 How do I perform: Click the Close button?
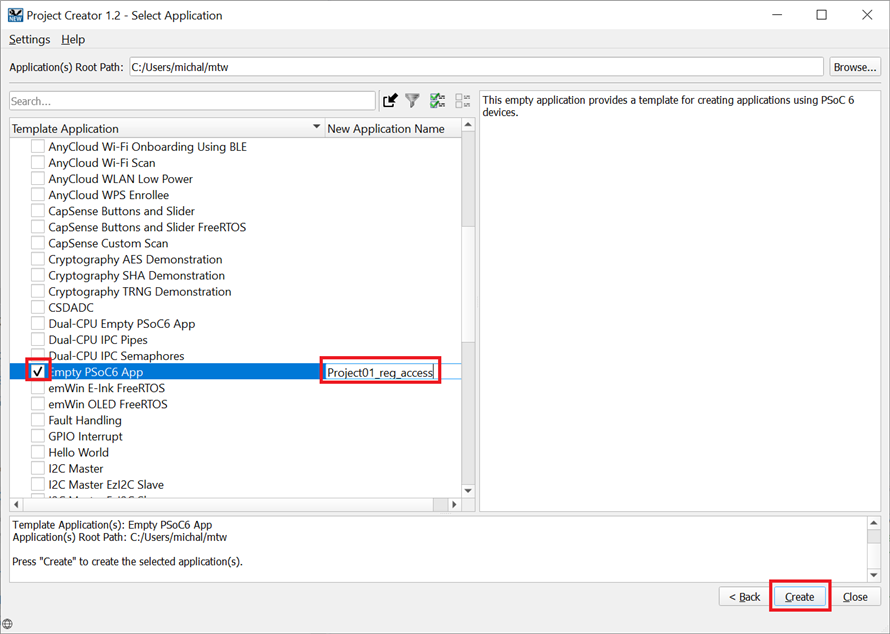855,597
